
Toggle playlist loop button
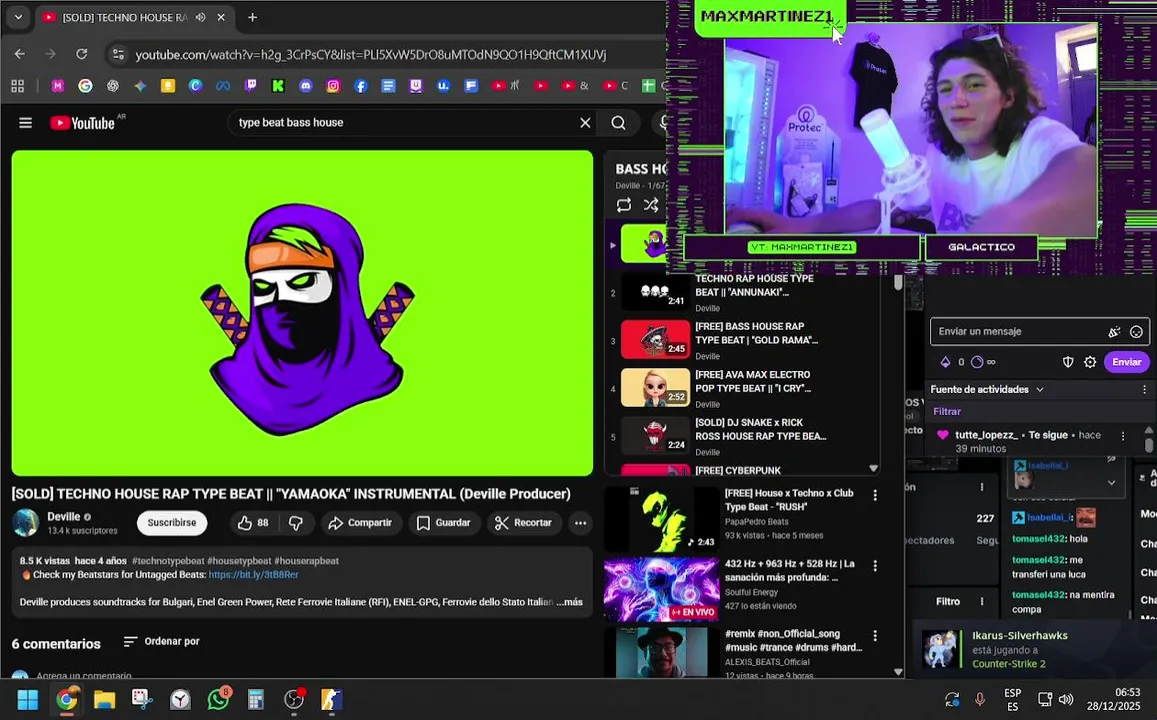point(624,205)
